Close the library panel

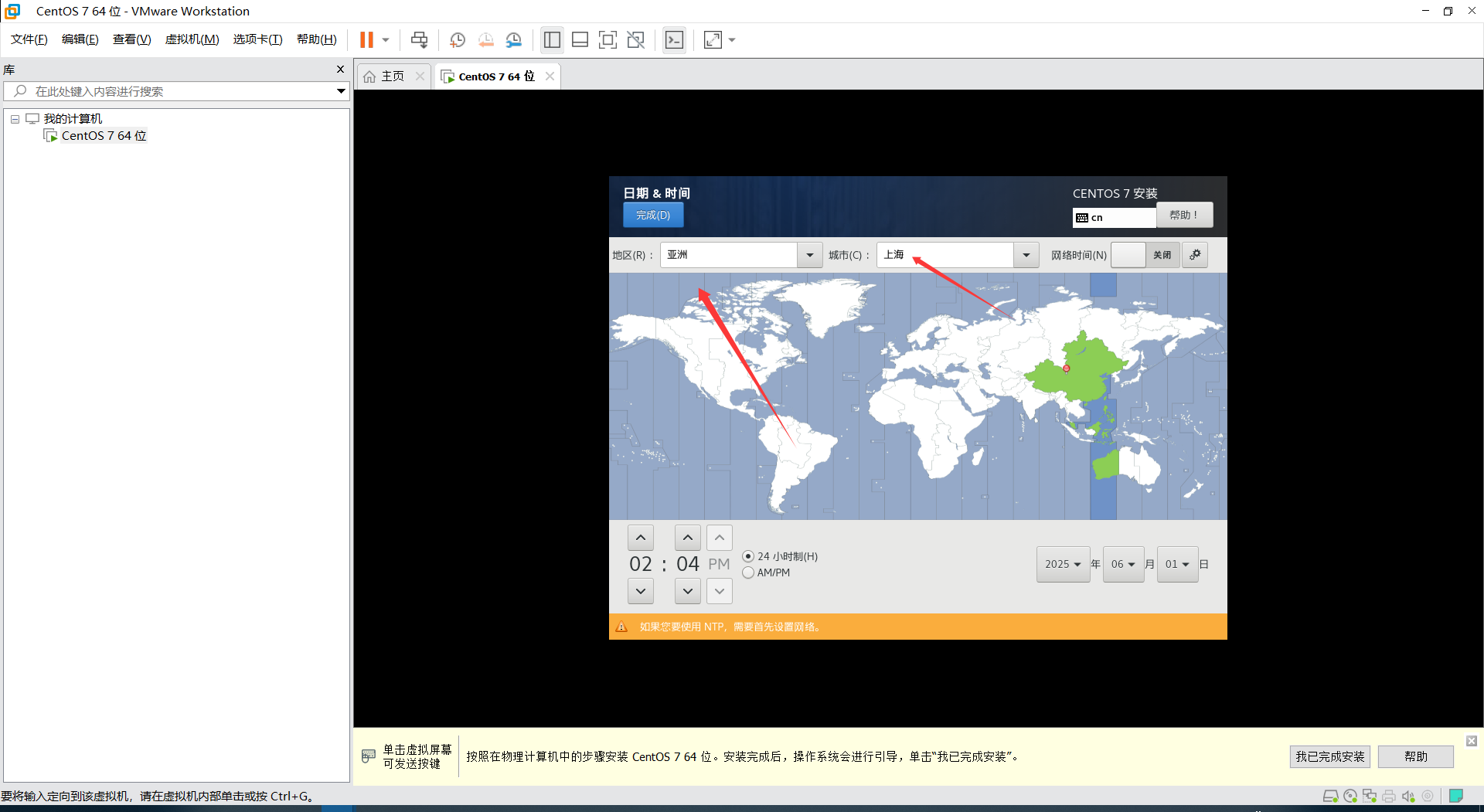pyautogui.click(x=340, y=70)
